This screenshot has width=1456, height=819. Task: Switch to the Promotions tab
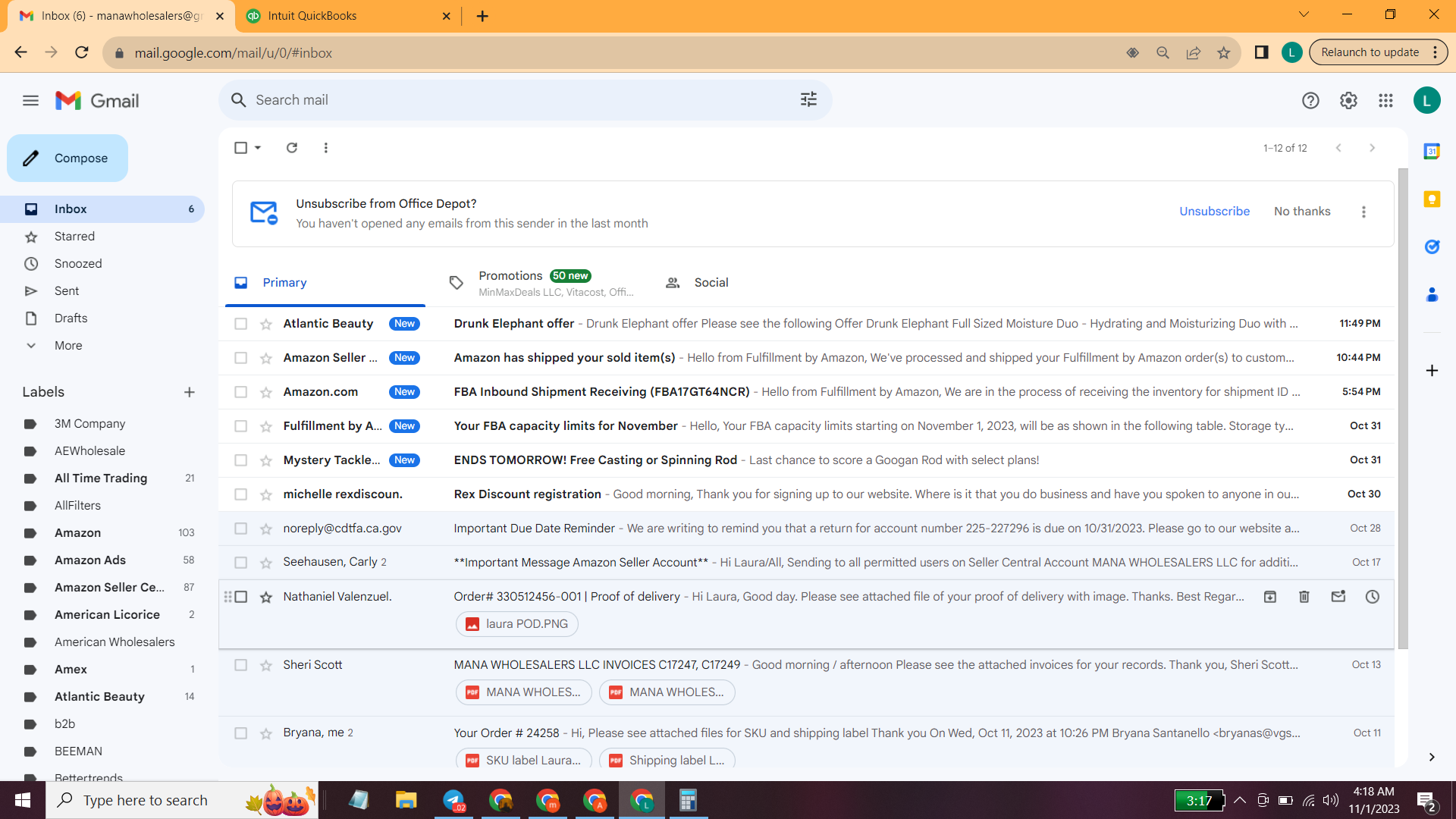[541, 283]
